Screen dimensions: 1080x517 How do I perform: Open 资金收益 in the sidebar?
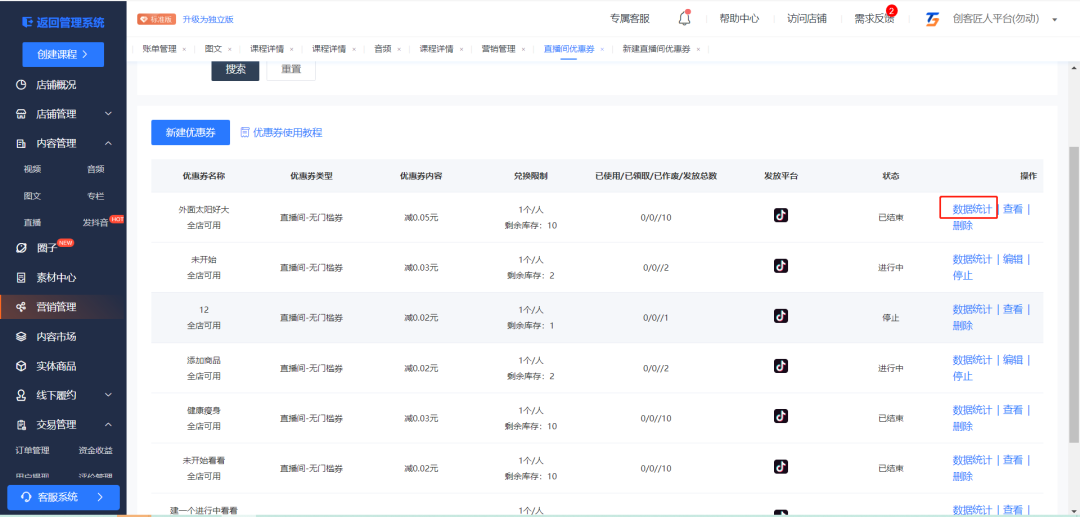pyautogui.click(x=96, y=451)
